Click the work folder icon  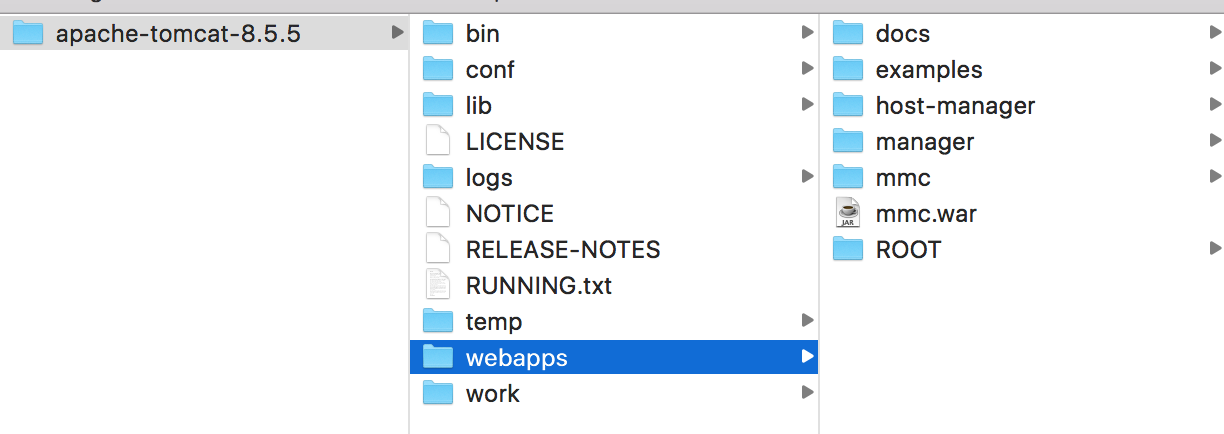tap(439, 393)
